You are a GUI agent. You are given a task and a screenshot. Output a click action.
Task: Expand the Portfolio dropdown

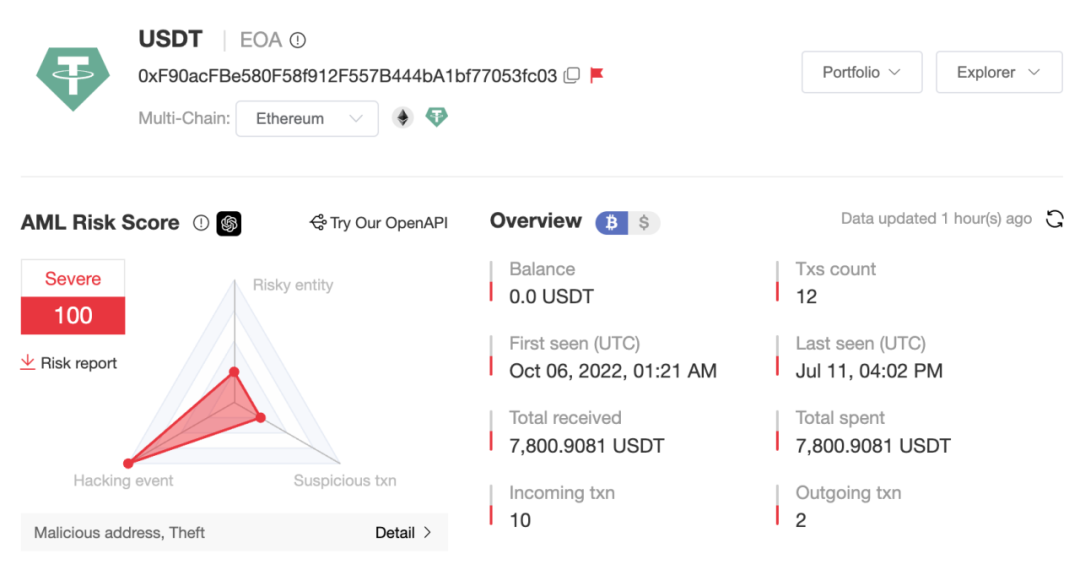pos(862,72)
